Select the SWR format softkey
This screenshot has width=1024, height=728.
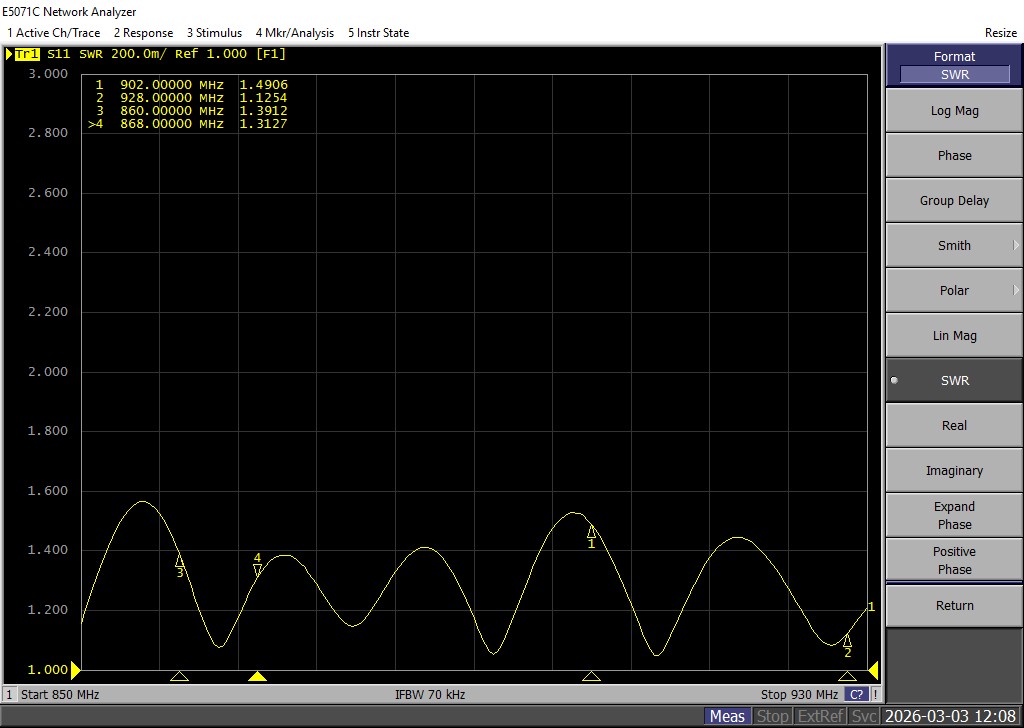click(954, 381)
